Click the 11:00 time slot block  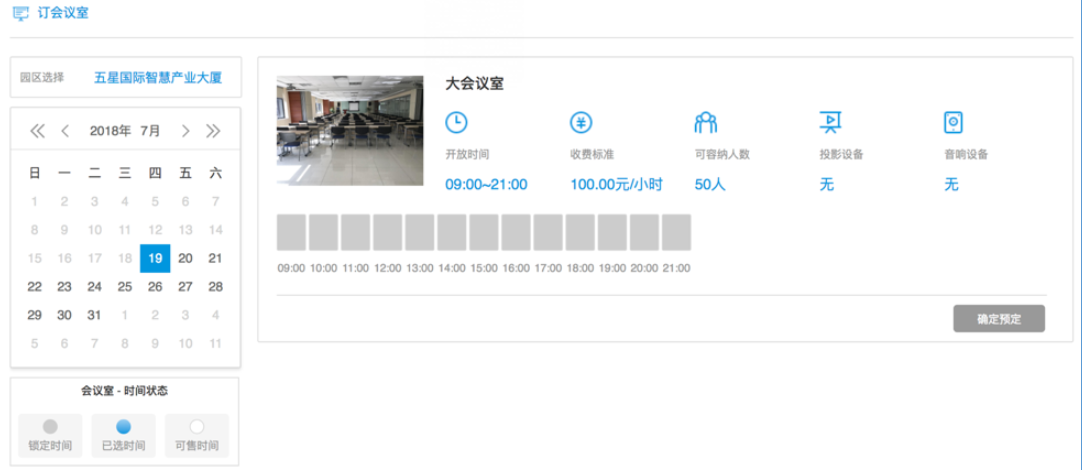click(x=355, y=233)
